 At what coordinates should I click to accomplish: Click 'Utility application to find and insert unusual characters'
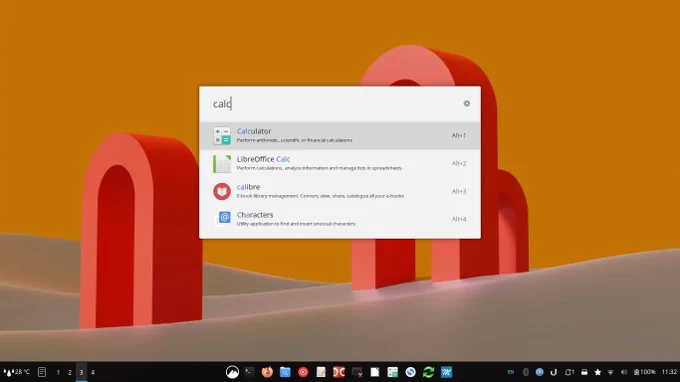(296, 224)
